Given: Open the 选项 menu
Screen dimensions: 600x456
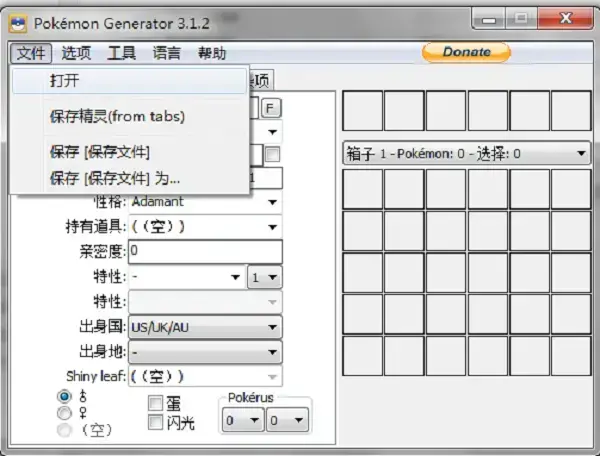Looking at the screenshot, I should [x=76, y=53].
